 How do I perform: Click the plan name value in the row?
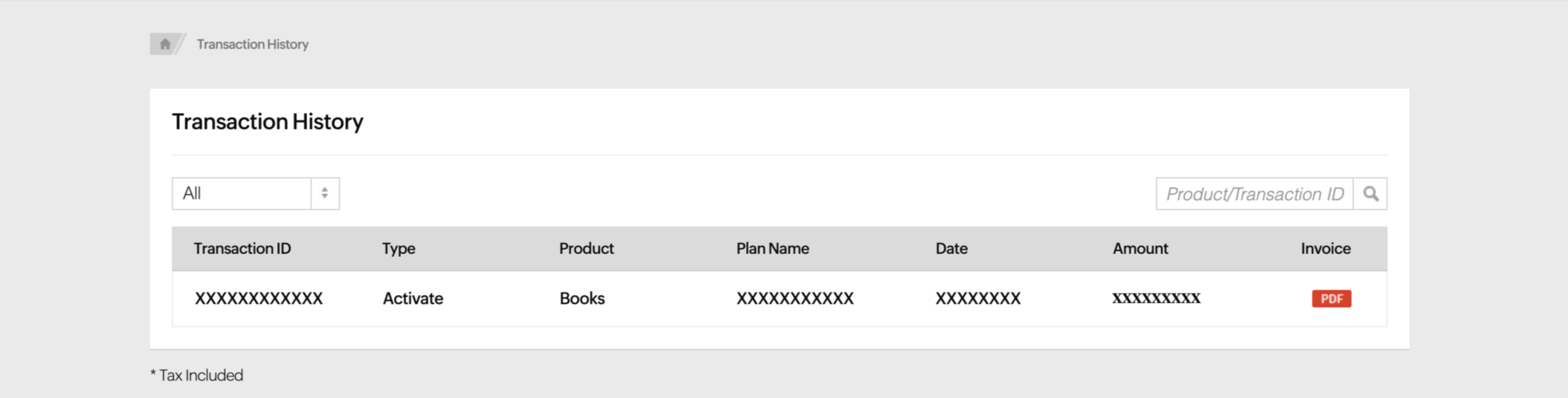coord(795,298)
